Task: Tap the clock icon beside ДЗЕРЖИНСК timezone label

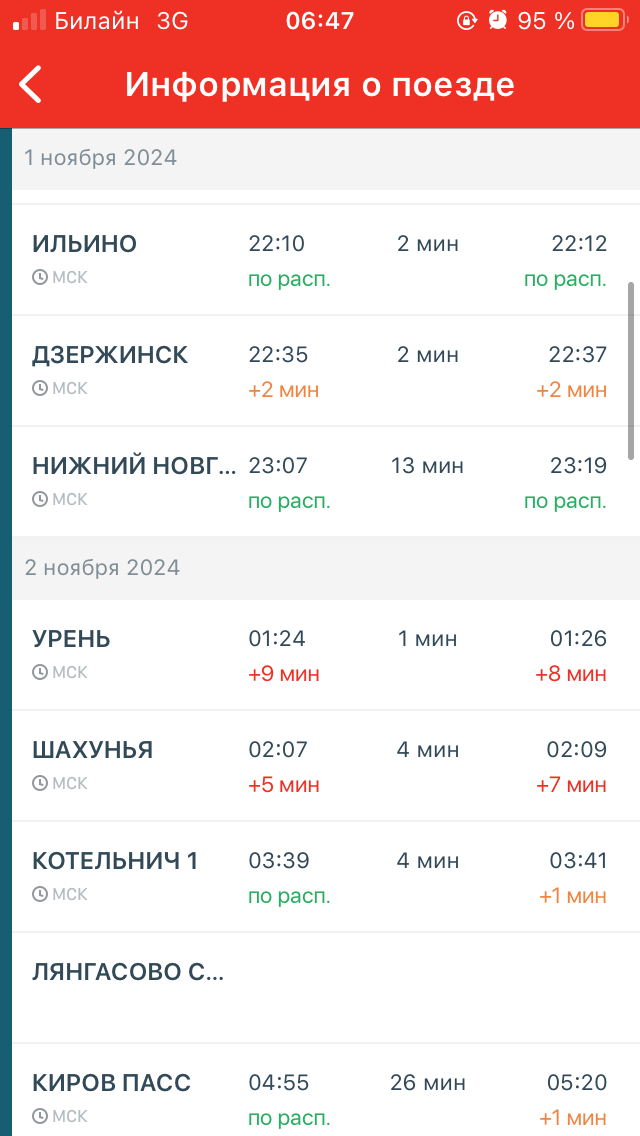Action: pyautogui.click(x=42, y=388)
